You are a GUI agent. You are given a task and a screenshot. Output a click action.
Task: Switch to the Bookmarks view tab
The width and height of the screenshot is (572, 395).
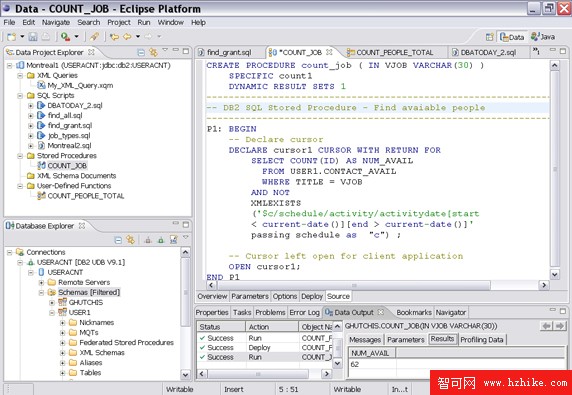pos(414,313)
